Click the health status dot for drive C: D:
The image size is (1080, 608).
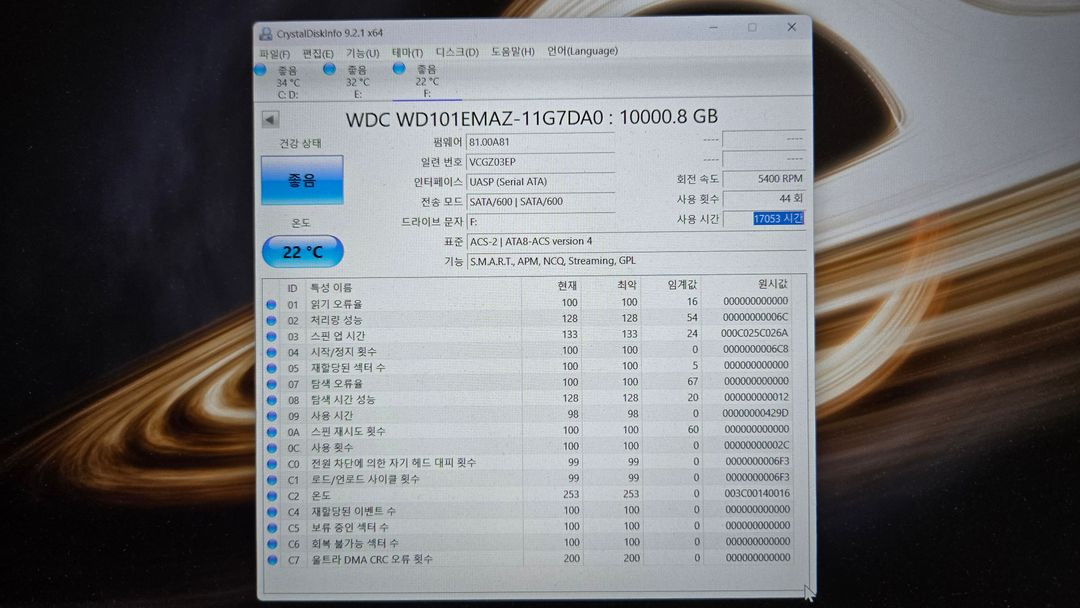260,70
